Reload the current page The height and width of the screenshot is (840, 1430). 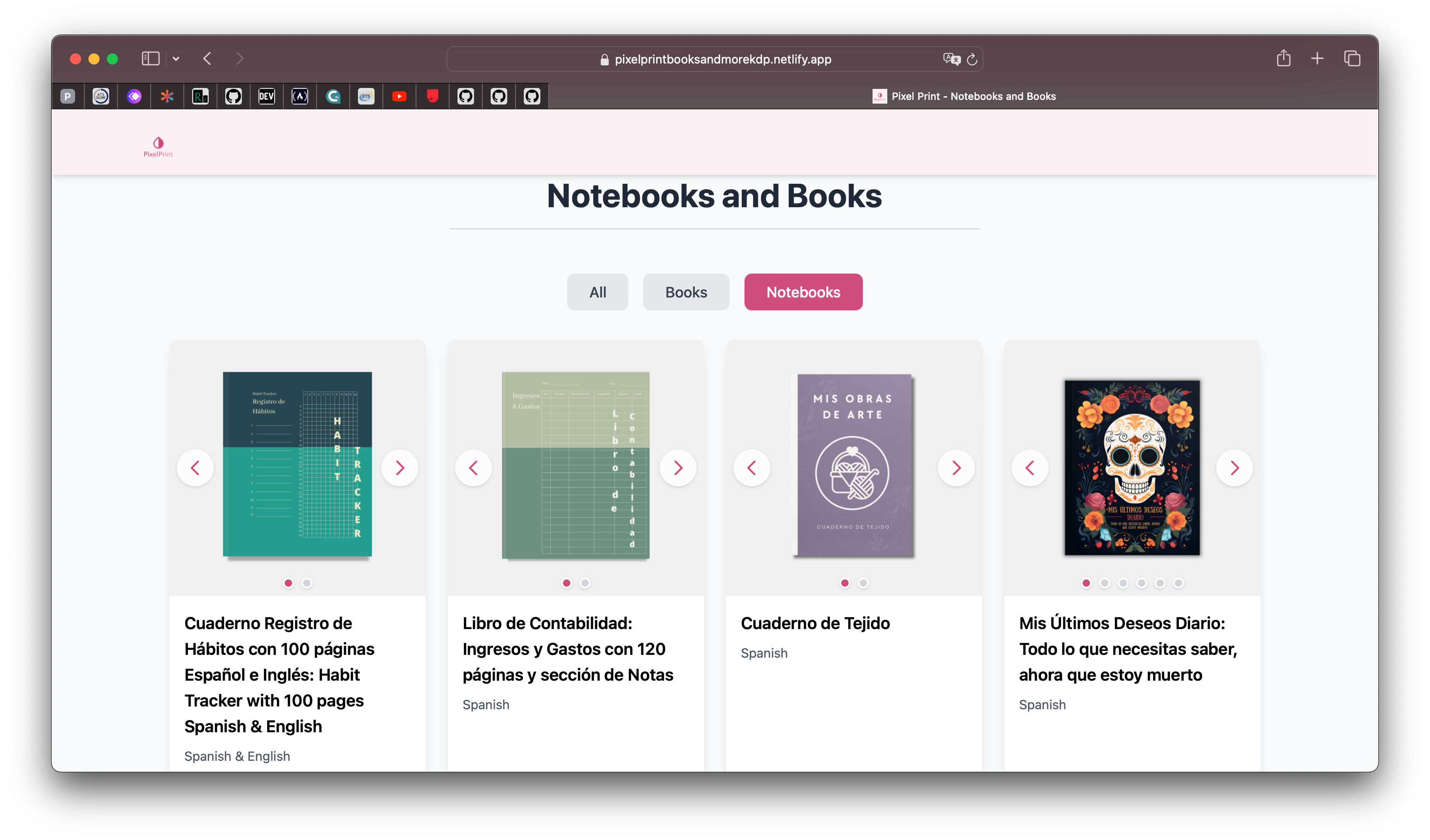pyautogui.click(x=972, y=59)
